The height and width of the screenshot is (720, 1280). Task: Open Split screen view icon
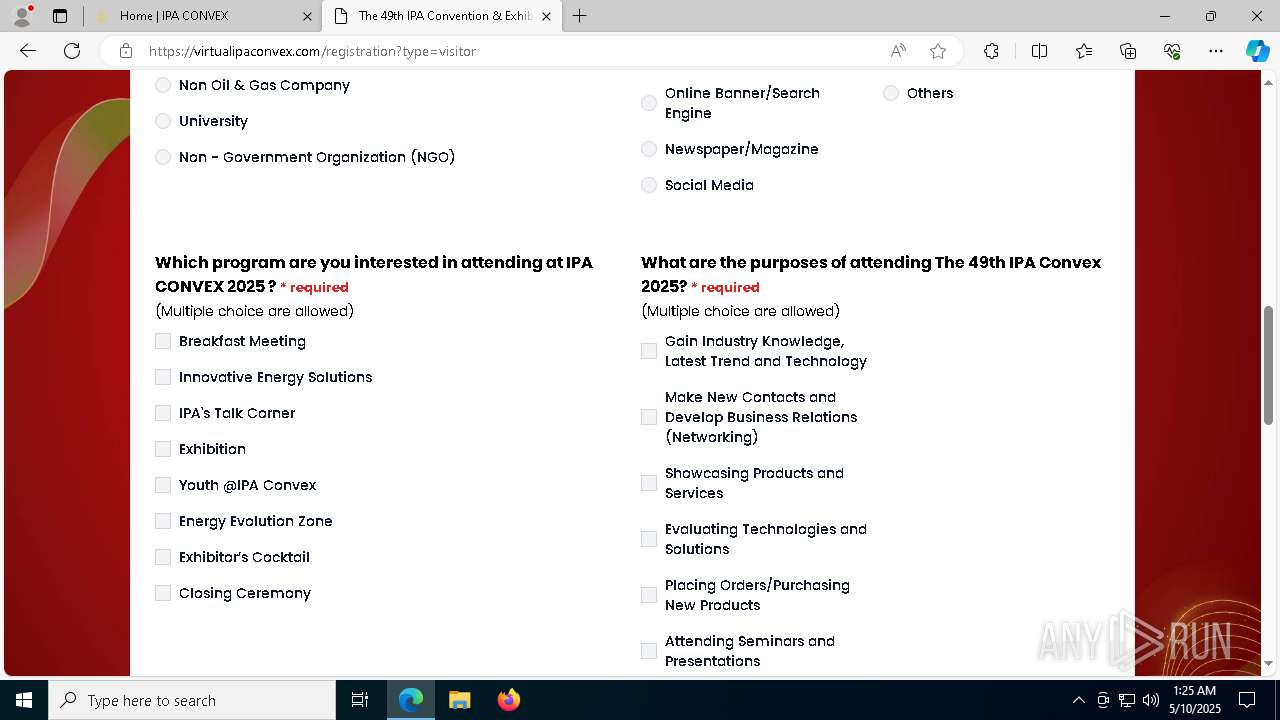click(1039, 51)
